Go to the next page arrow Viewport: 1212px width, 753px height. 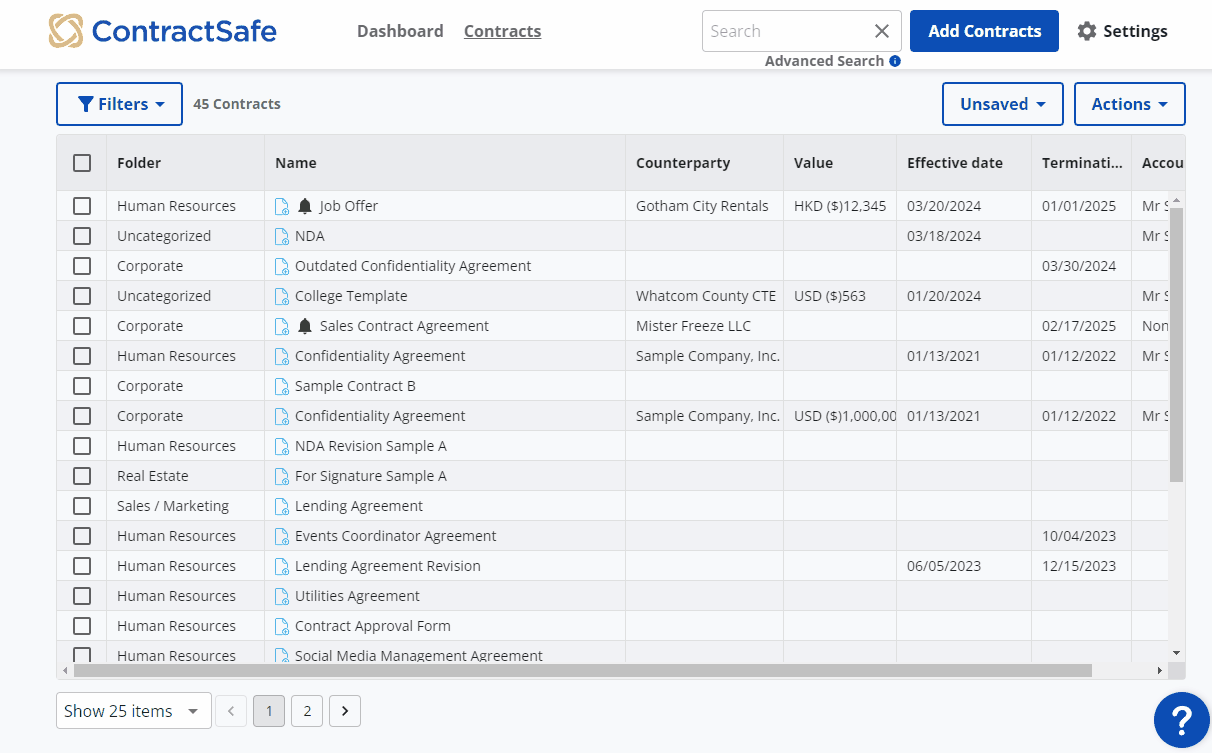coord(345,711)
